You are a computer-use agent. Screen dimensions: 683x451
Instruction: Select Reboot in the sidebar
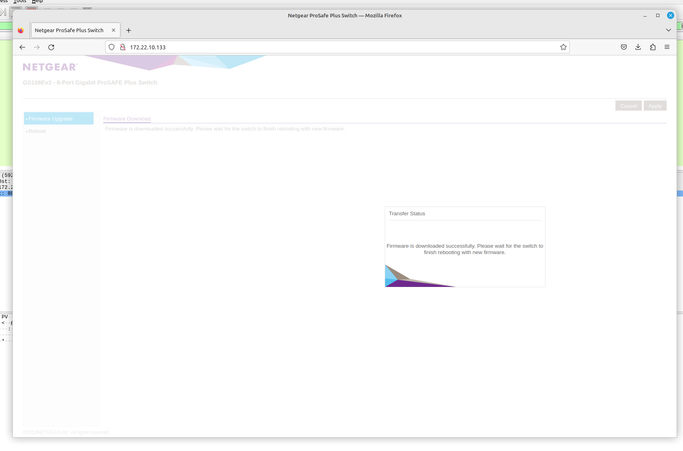[37, 131]
